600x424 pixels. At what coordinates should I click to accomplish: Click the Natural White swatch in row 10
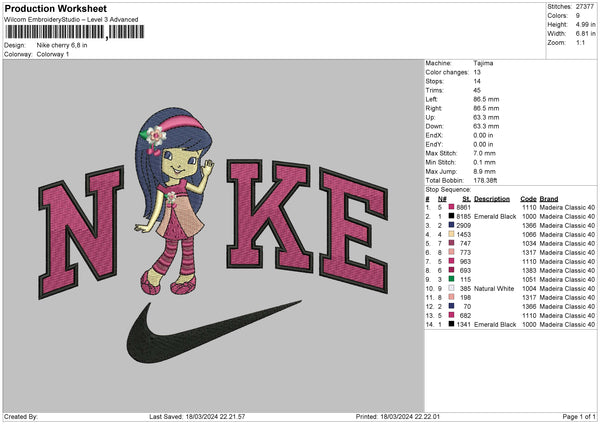click(x=451, y=288)
